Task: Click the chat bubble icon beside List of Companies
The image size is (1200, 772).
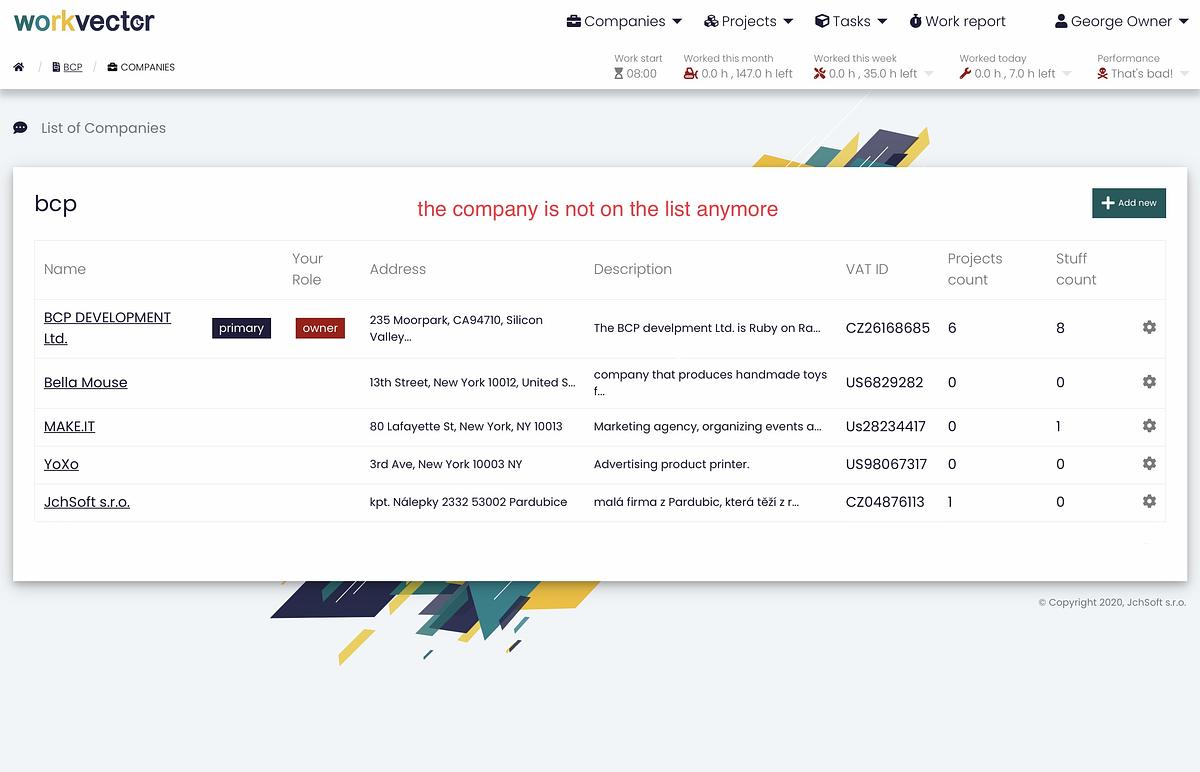Action: (20, 128)
